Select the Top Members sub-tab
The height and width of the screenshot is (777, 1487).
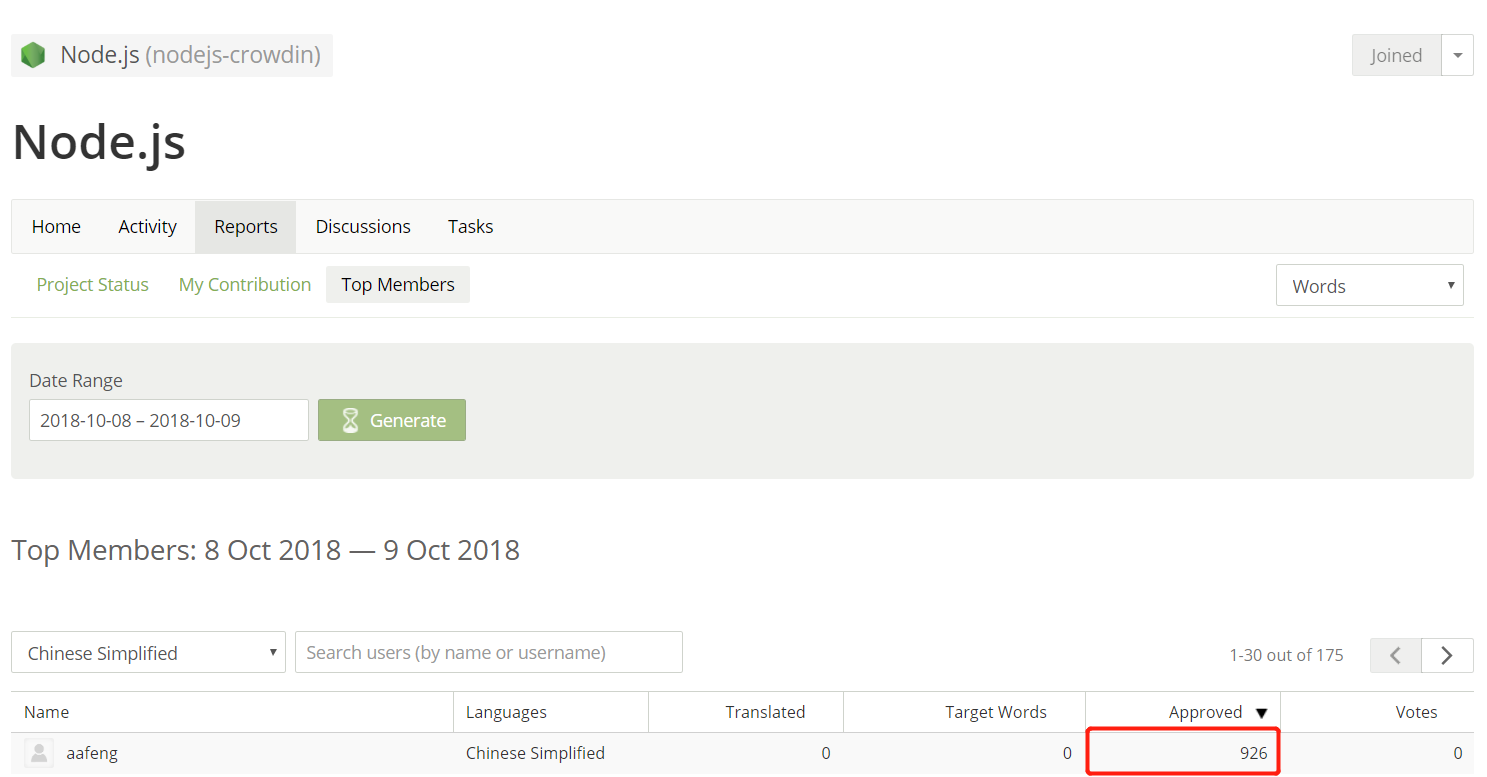click(398, 285)
